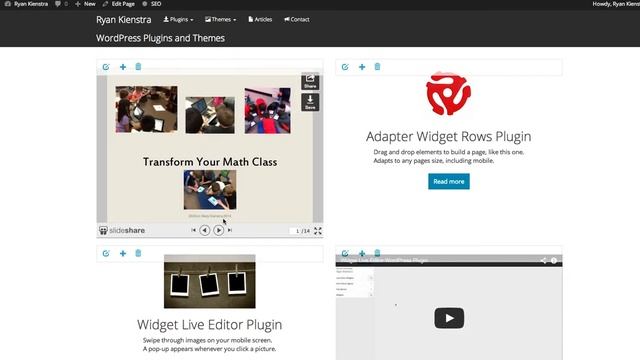Viewport: 640px width, 360px height.
Task: Click the Widget Live Editor Plugin heading
Action: point(210,324)
